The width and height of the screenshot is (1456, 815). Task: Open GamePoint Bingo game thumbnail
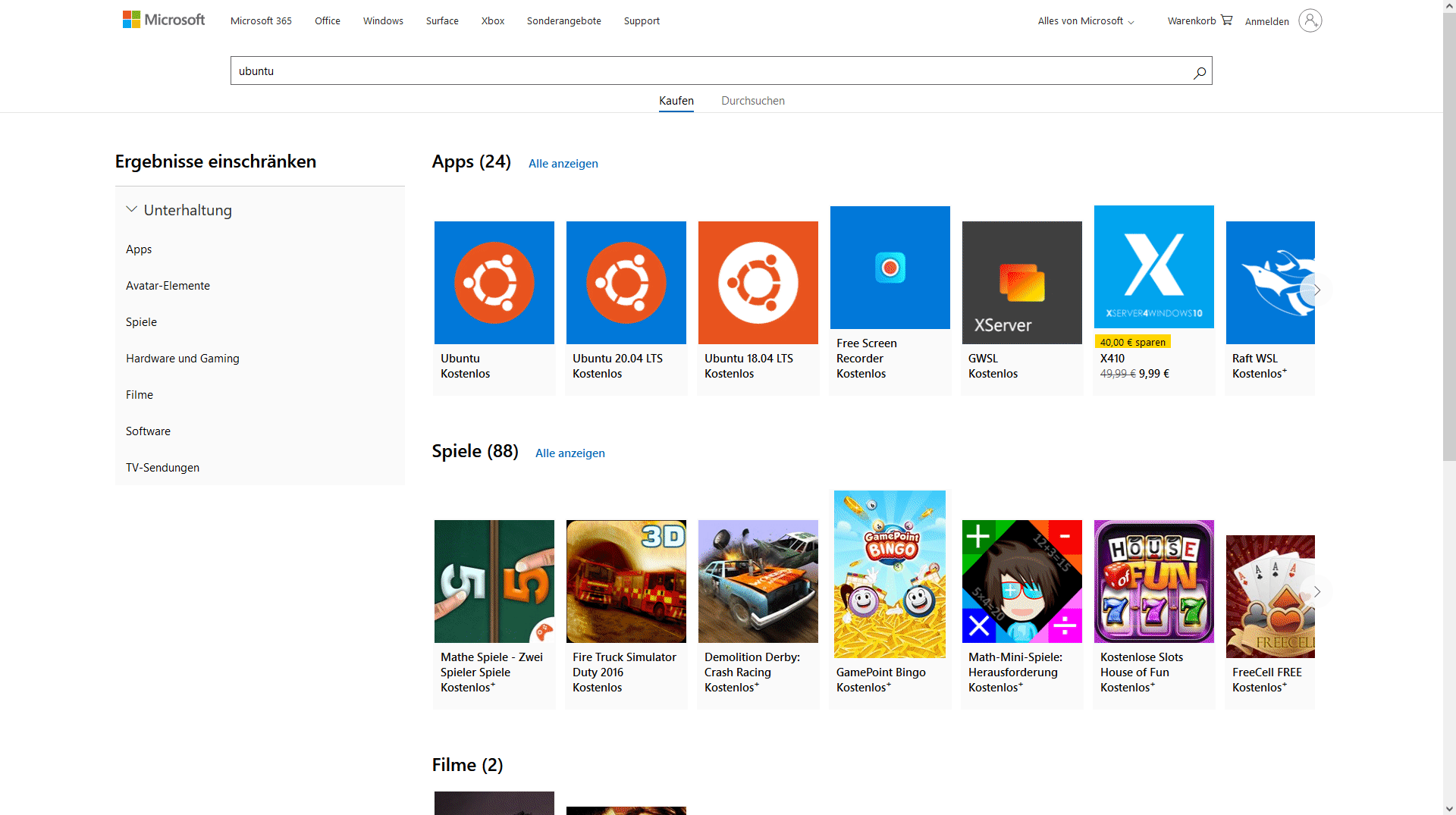tap(890, 574)
